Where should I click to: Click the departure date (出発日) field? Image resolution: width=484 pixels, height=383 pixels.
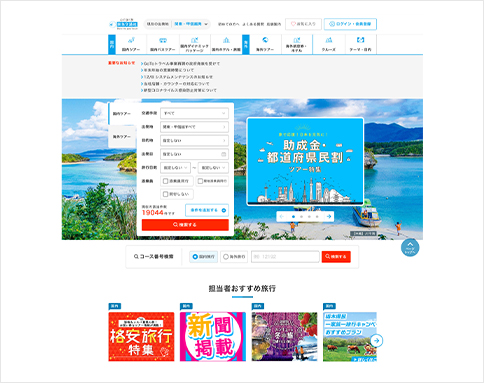(194, 154)
